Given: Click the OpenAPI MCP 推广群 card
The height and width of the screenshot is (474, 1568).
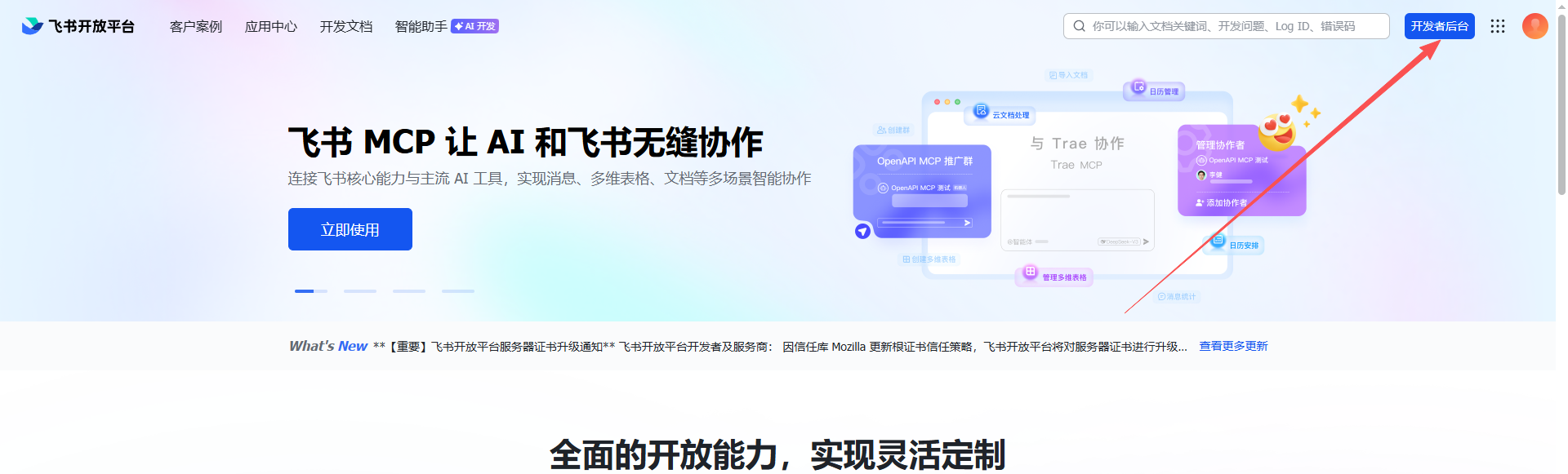Looking at the screenshot, I should (922, 192).
